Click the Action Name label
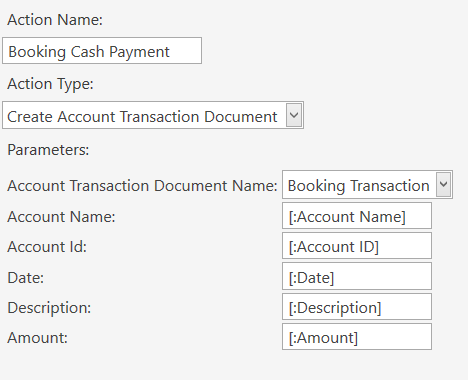 55,20
